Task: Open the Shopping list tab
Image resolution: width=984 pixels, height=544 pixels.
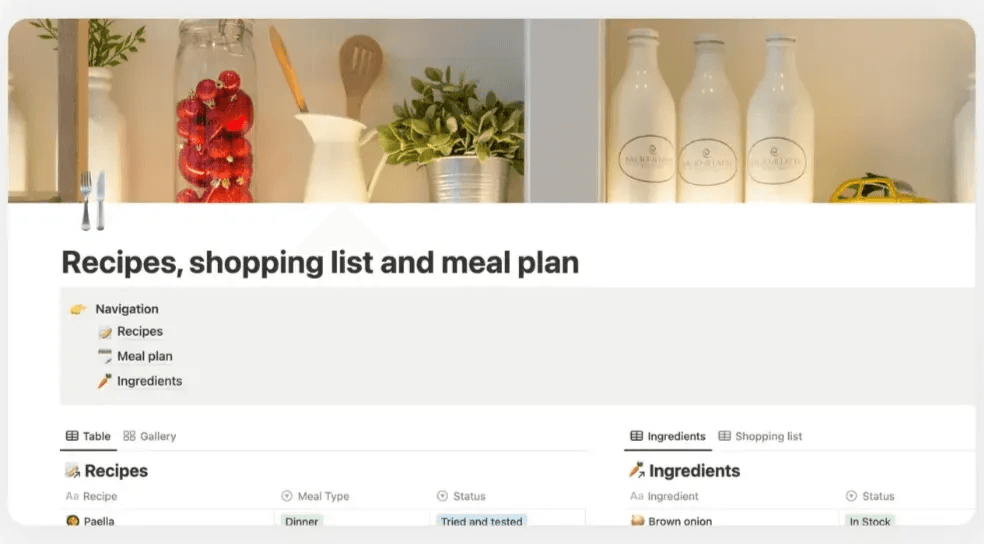Action: [760, 436]
